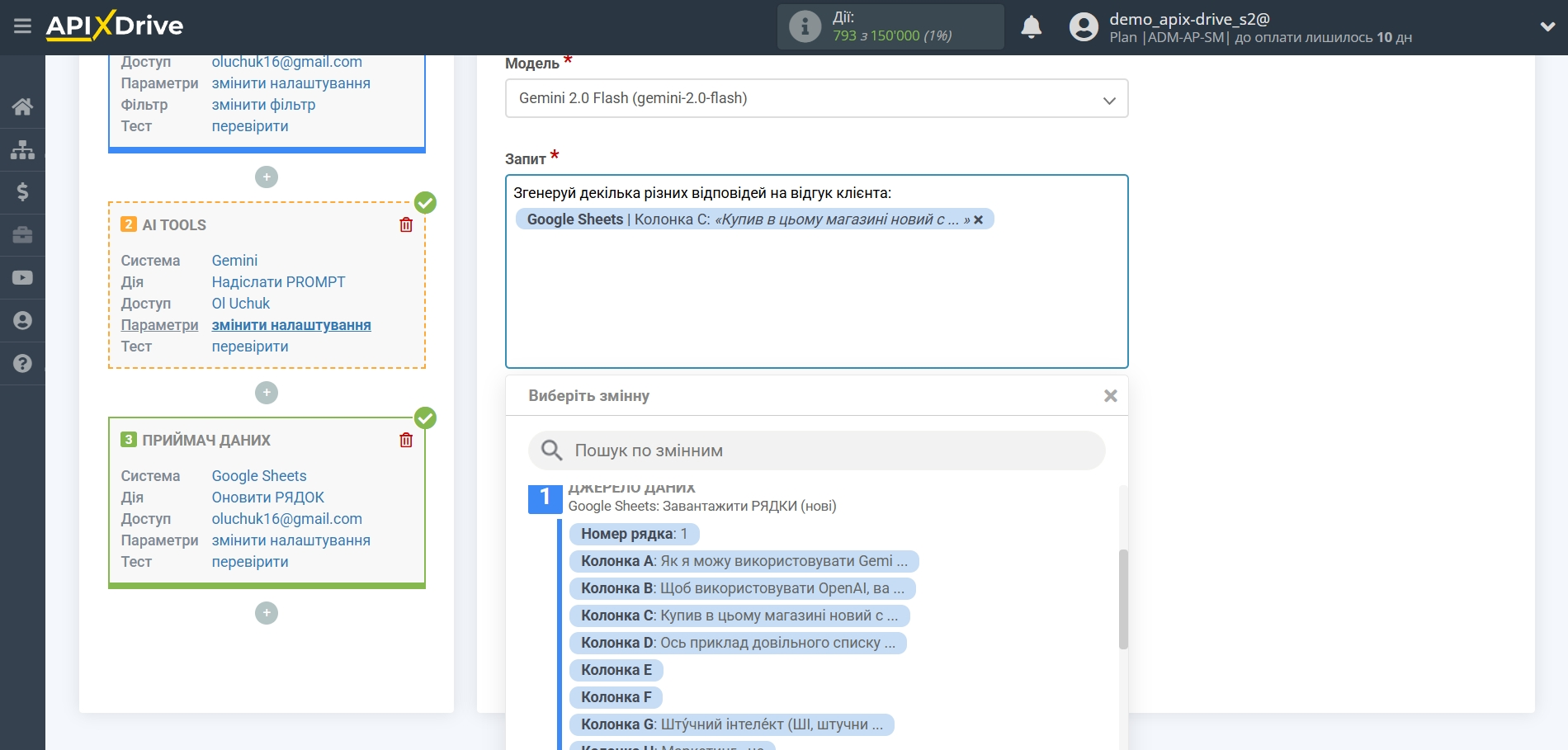Insert the Номер рядка variable

(634, 534)
